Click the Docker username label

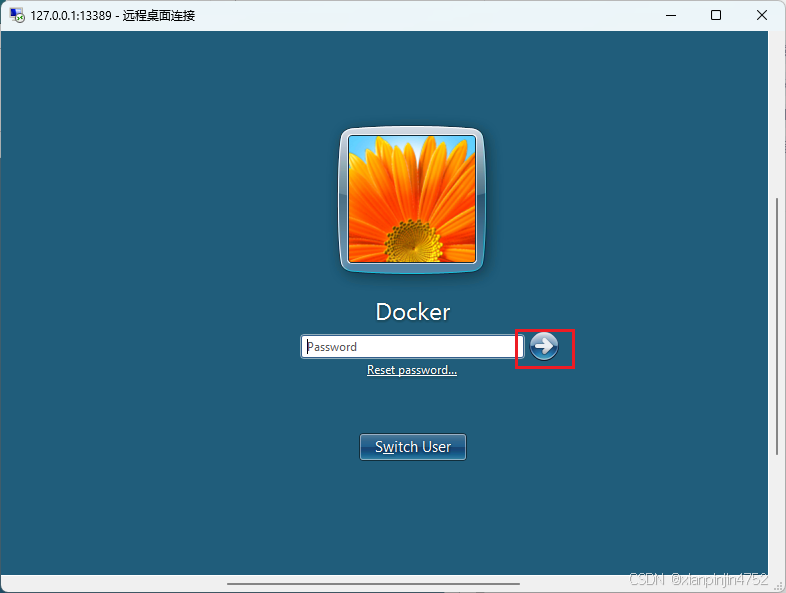[x=413, y=312]
